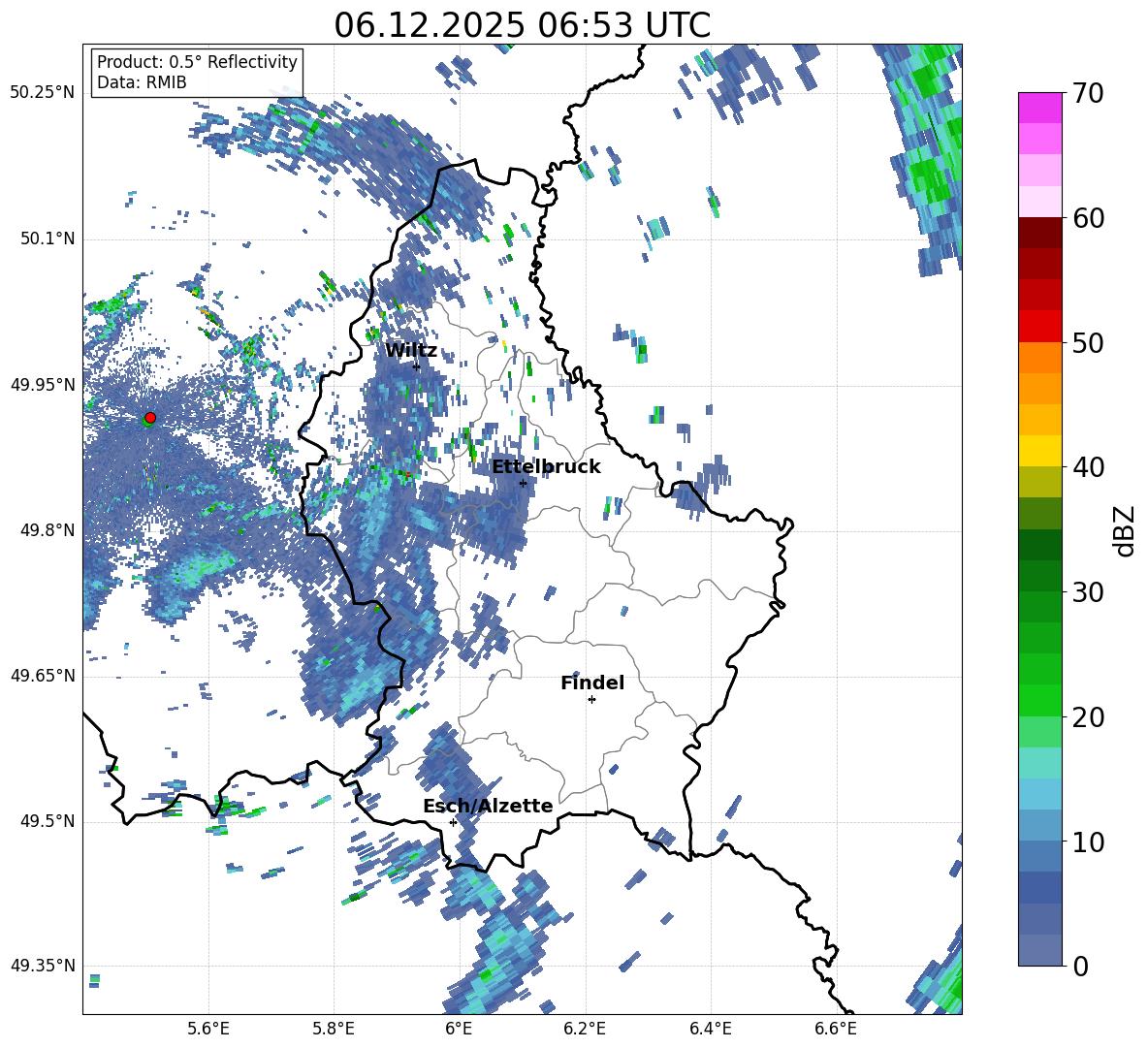The height and width of the screenshot is (1048, 1148).
Task: Click the Ettelbruck city label
Action: (546, 467)
